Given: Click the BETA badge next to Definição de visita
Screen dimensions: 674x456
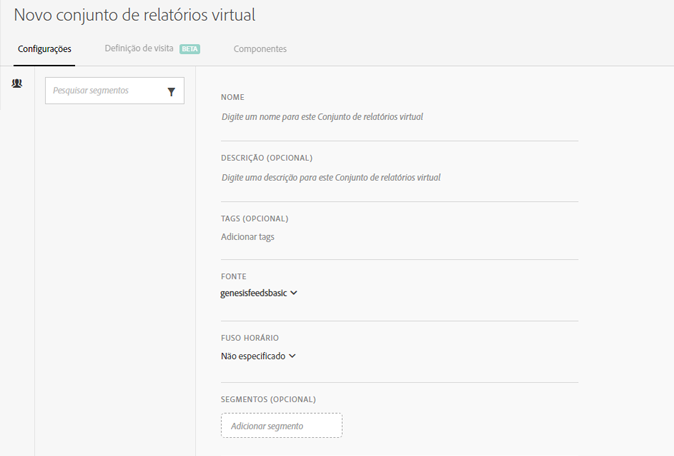Looking at the screenshot, I should pos(190,49).
